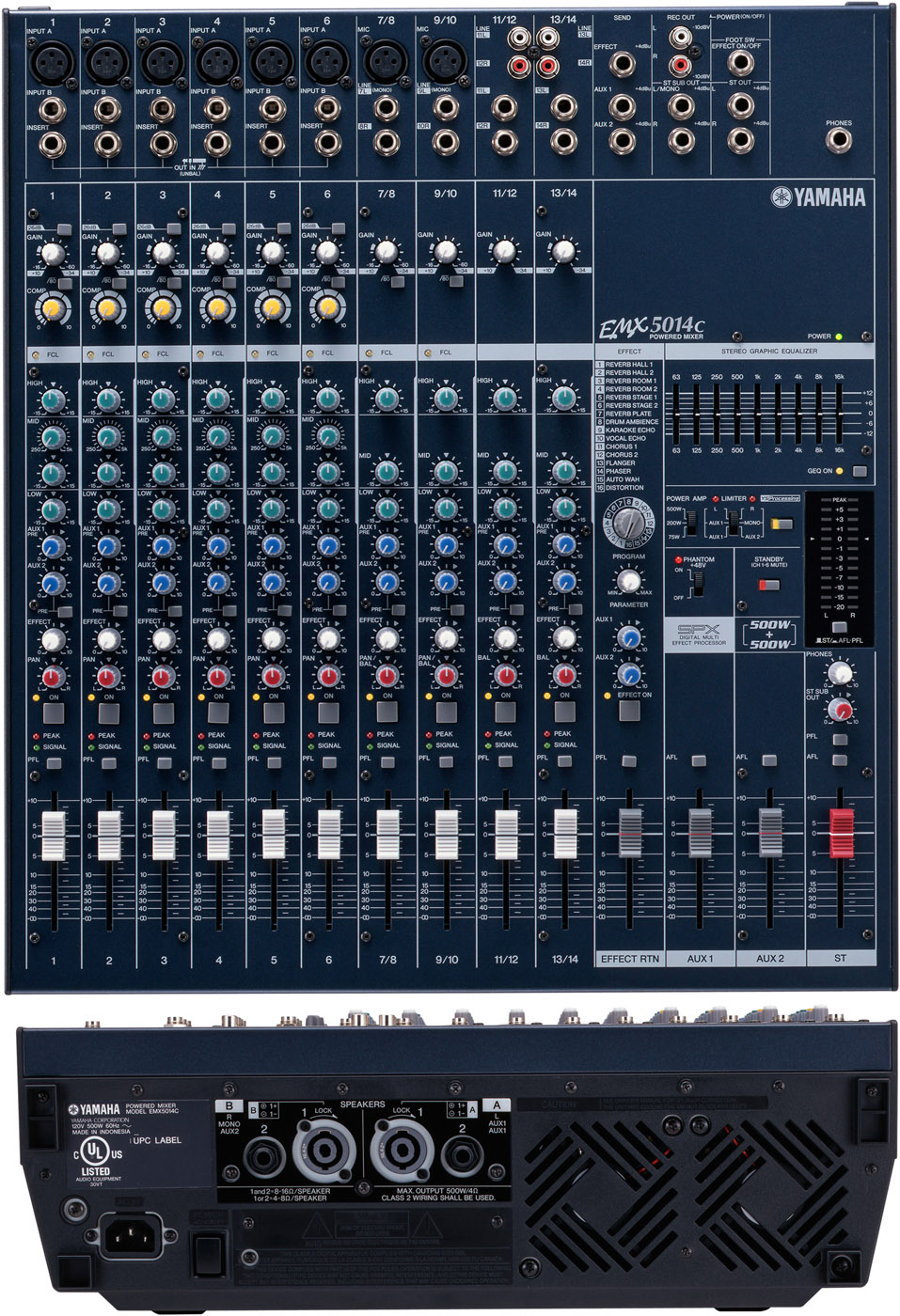The image size is (900, 1316).
Task: Turn the channel 1 GAIN knob
Action: pos(53,253)
